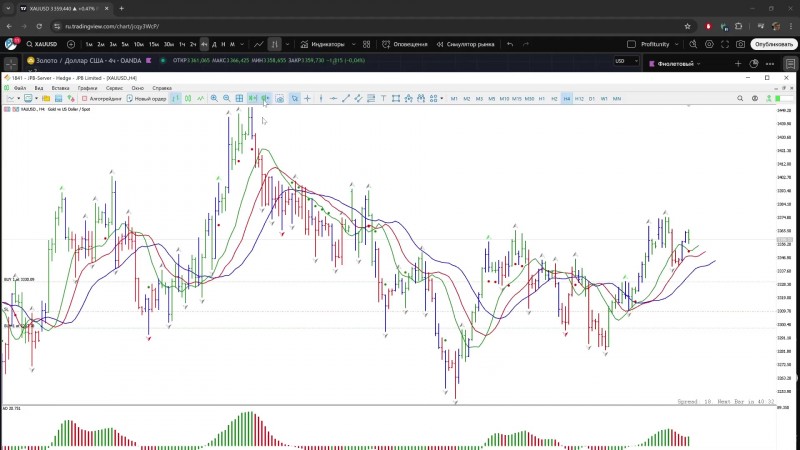This screenshot has height=450, width=800.
Task: Open TradingView chart type dropdown chevron
Action: pos(287,44)
